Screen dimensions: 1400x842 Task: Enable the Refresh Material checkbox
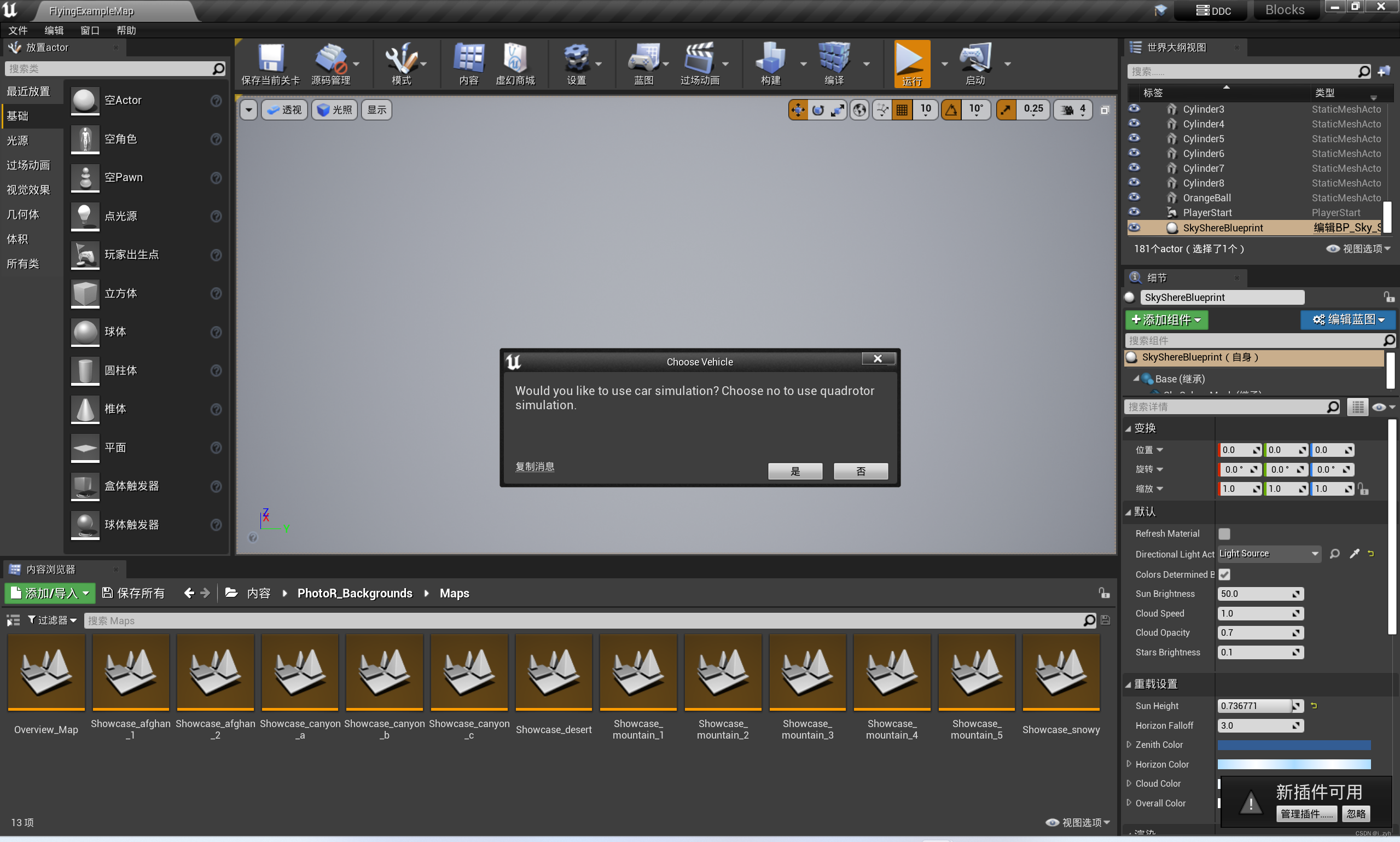coord(1224,534)
